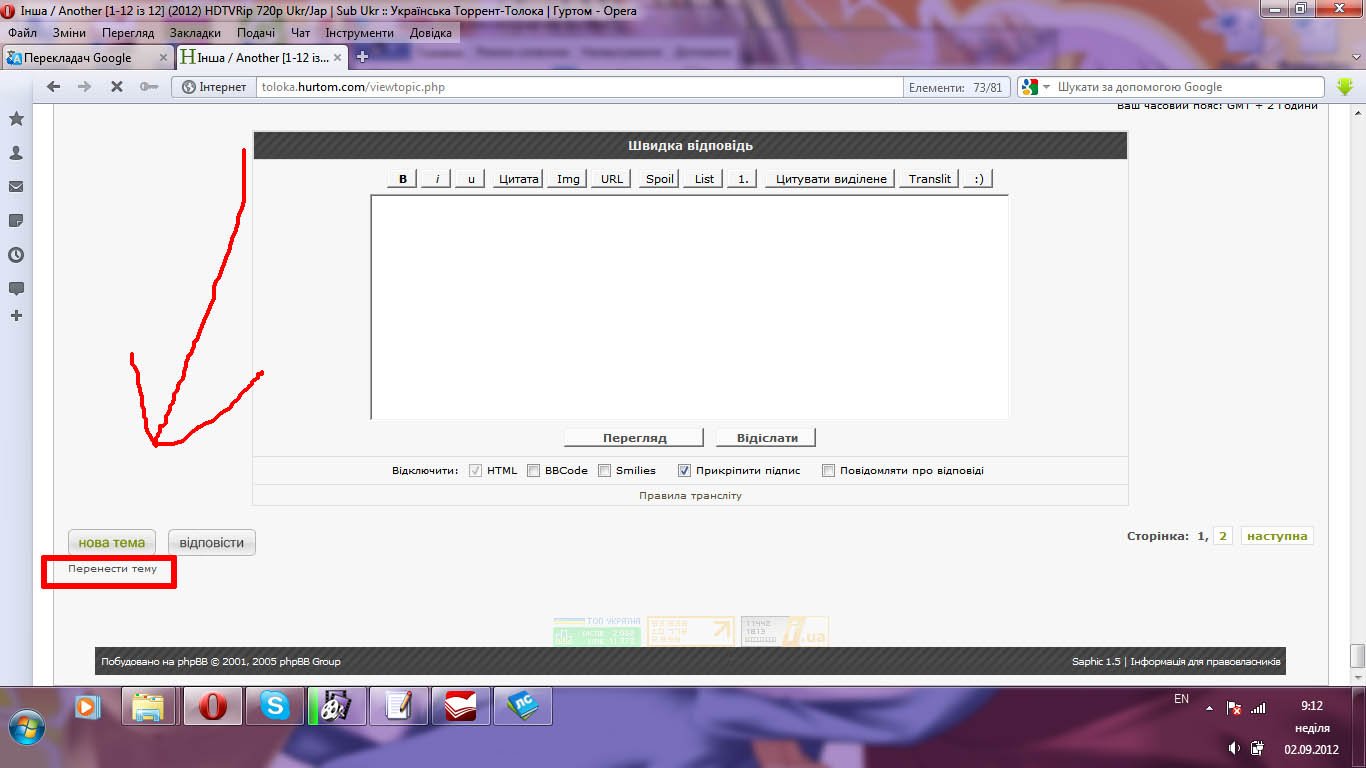Toggle the BBCode disable checkbox
1366x768 pixels.
(x=534, y=470)
